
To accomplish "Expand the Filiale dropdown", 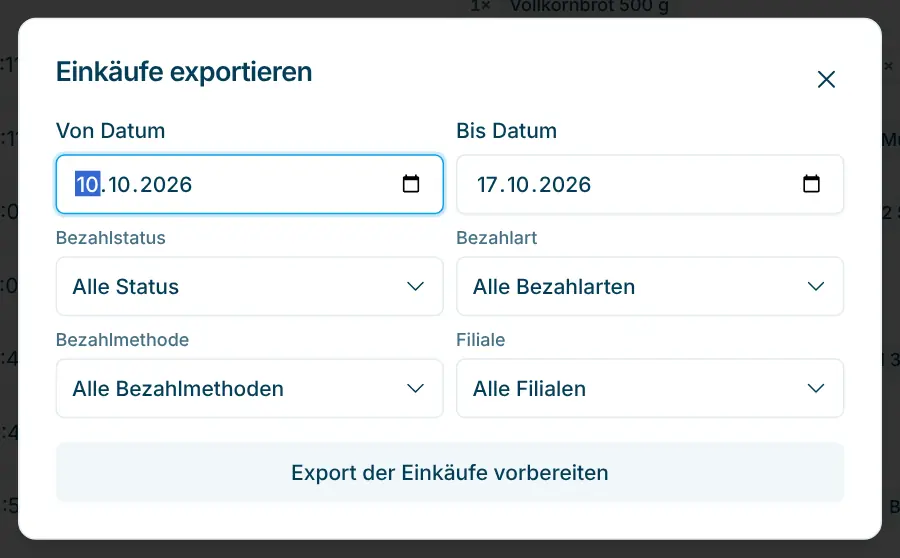I will pos(650,389).
